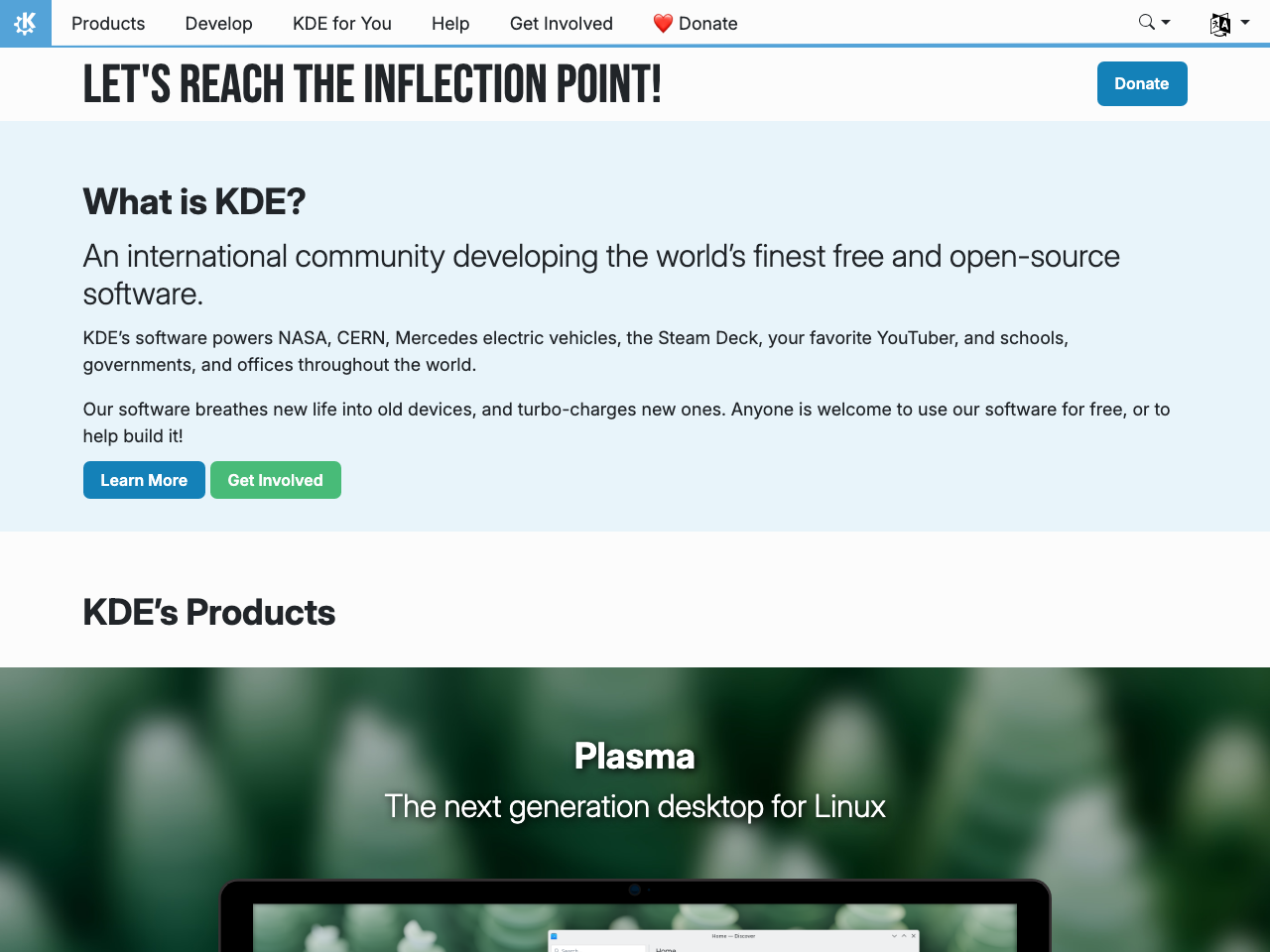The image size is (1270, 952).
Task: Expand the search dropdown arrow
Action: pyautogui.click(x=1166, y=22)
